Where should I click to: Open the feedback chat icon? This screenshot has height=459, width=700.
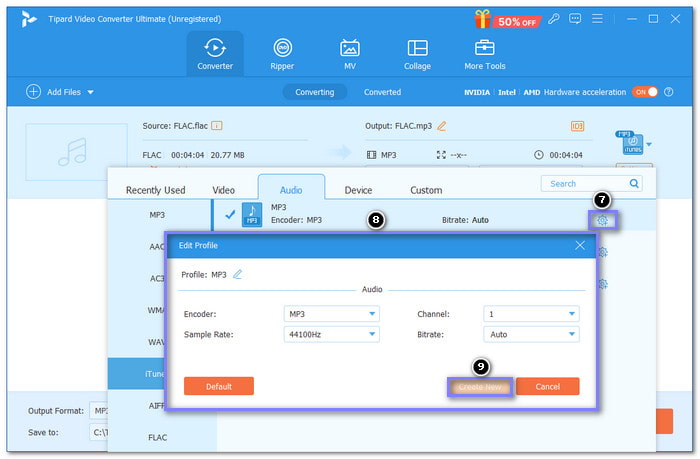click(575, 19)
